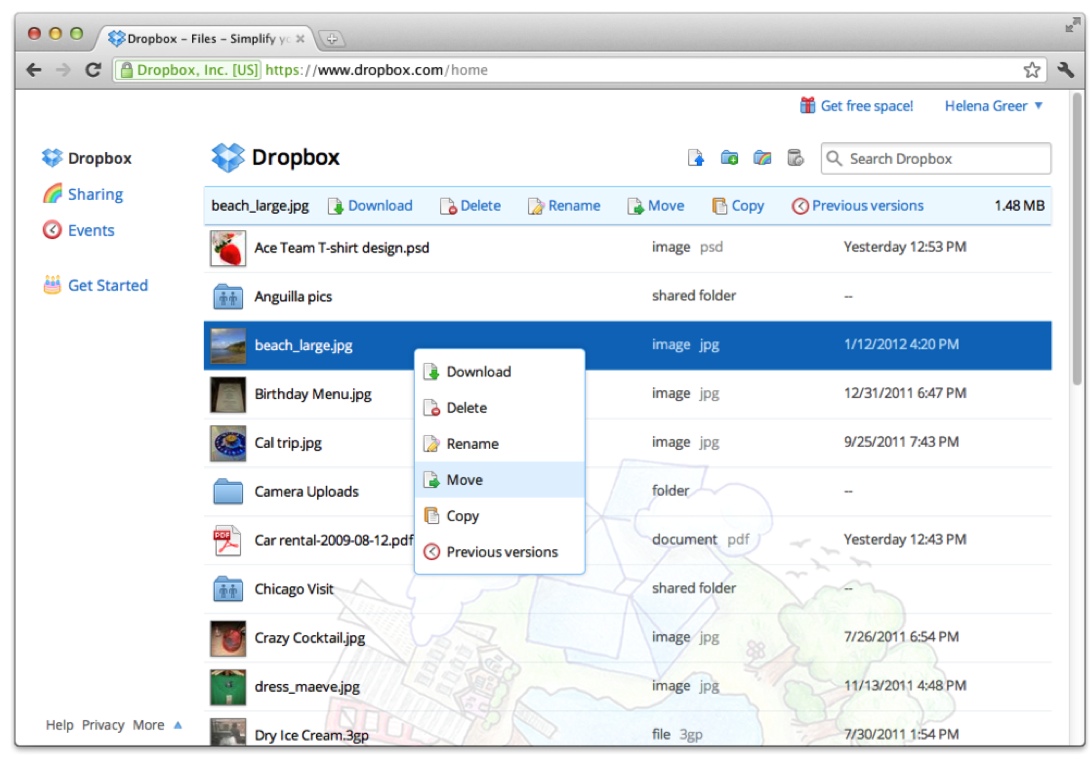Open the Privacy footer link
1092x778 pixels.
pyautogui.click(x=103, y=725)
